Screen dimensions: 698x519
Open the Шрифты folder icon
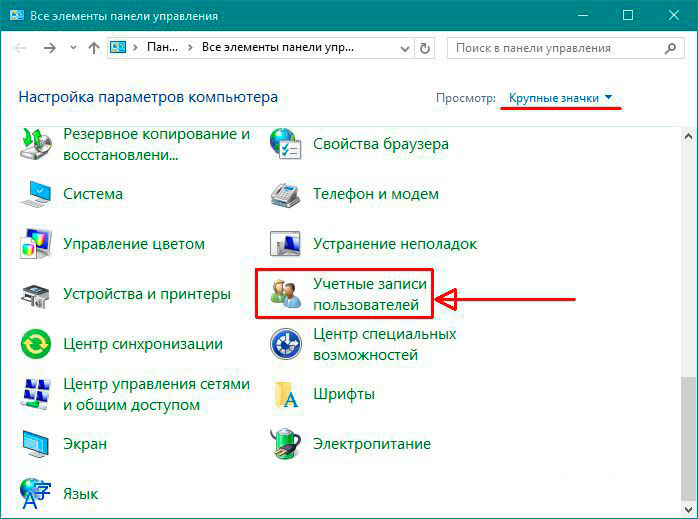coord(287,394)
